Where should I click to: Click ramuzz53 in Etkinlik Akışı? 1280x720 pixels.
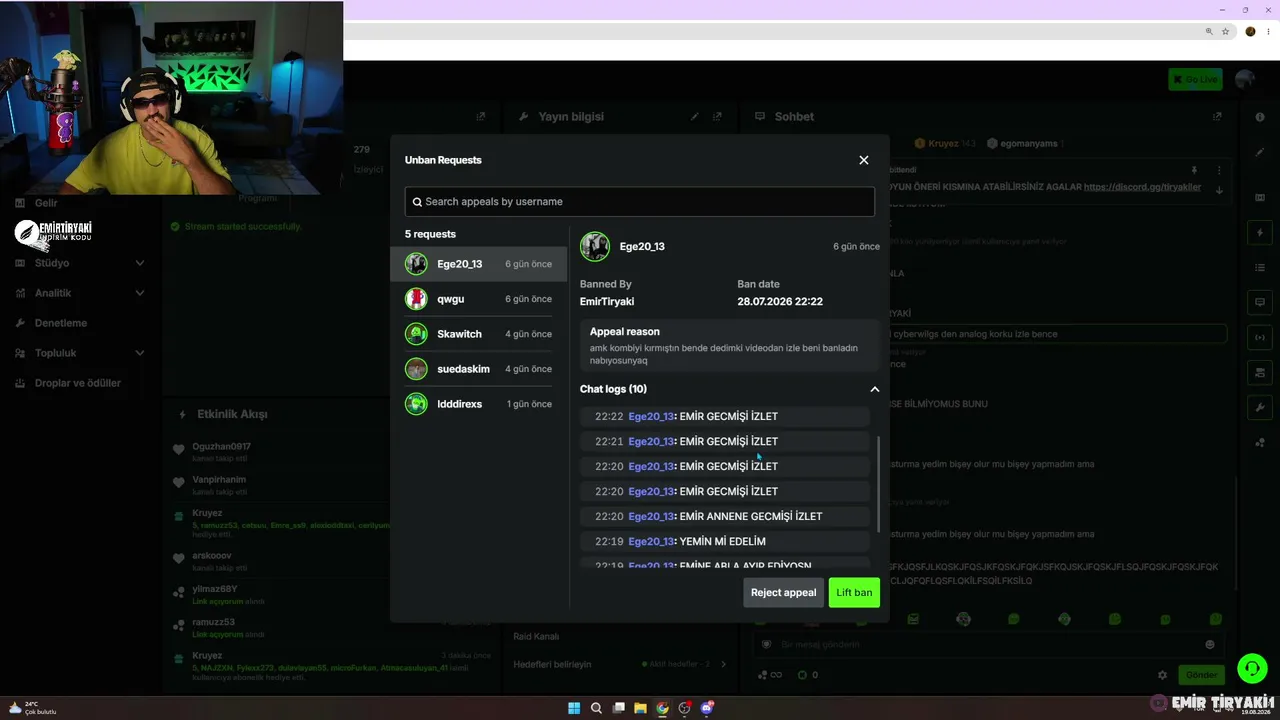click(214, 622)
